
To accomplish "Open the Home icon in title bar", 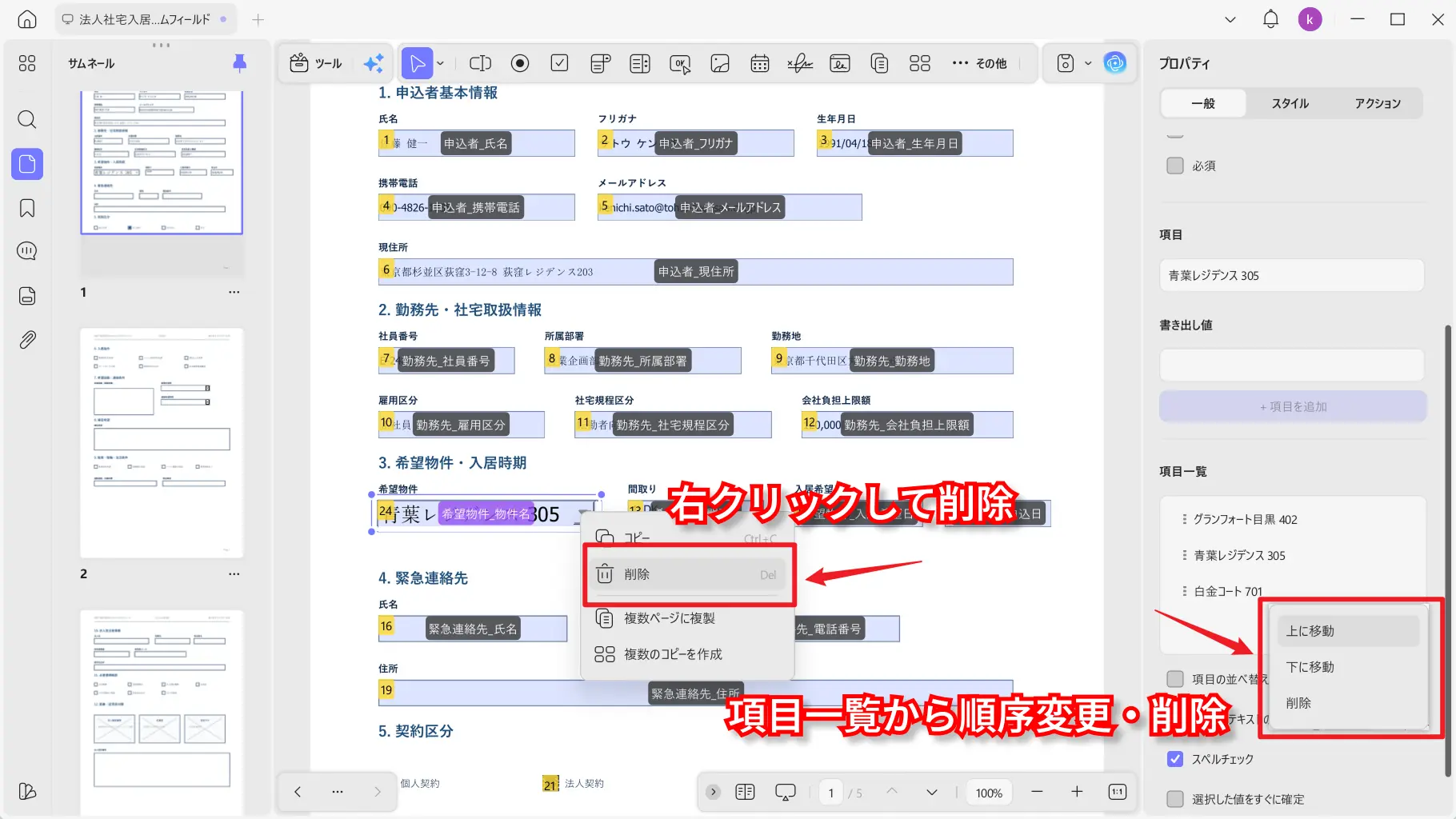I will click(x=27, y=19).
